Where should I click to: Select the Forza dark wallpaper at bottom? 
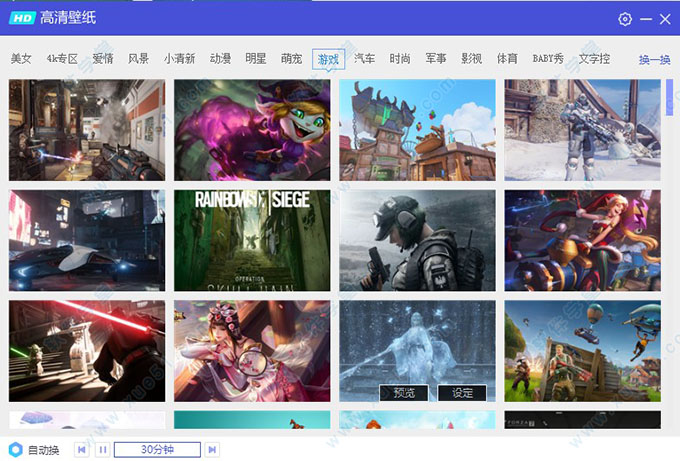[582, 420]
